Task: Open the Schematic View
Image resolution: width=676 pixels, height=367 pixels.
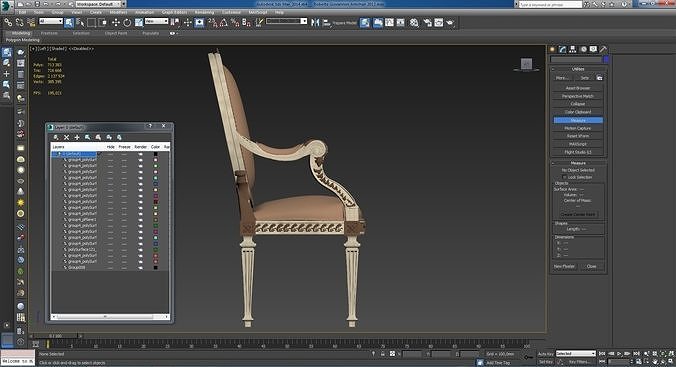Action: pos(401,22)
